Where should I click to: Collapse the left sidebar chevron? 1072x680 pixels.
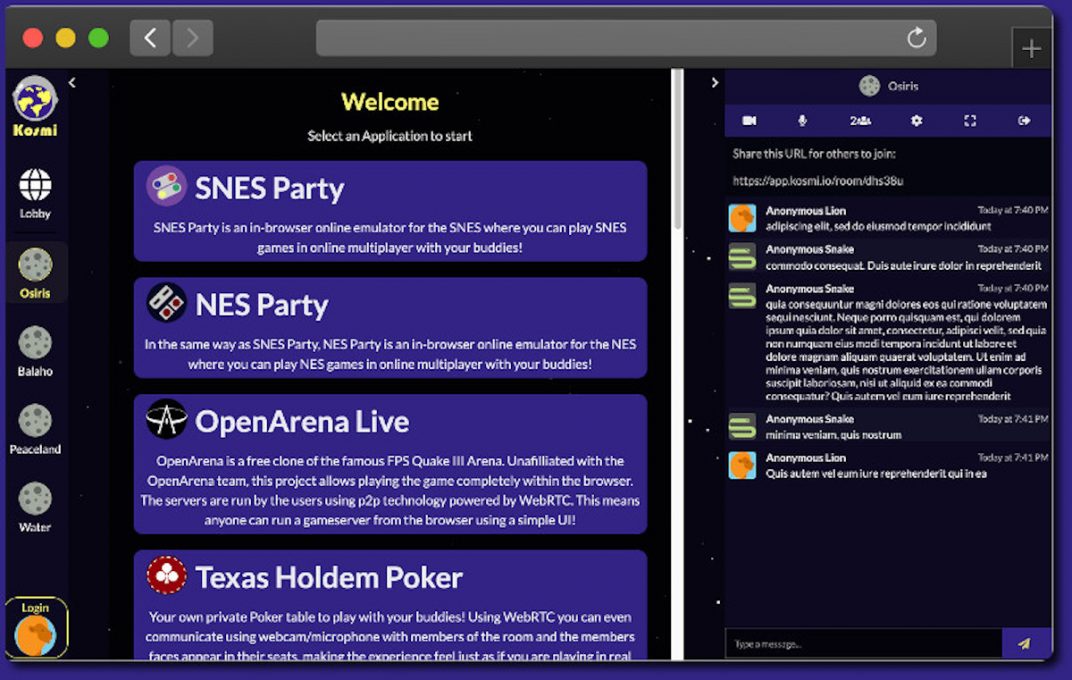tap(72, 83)
